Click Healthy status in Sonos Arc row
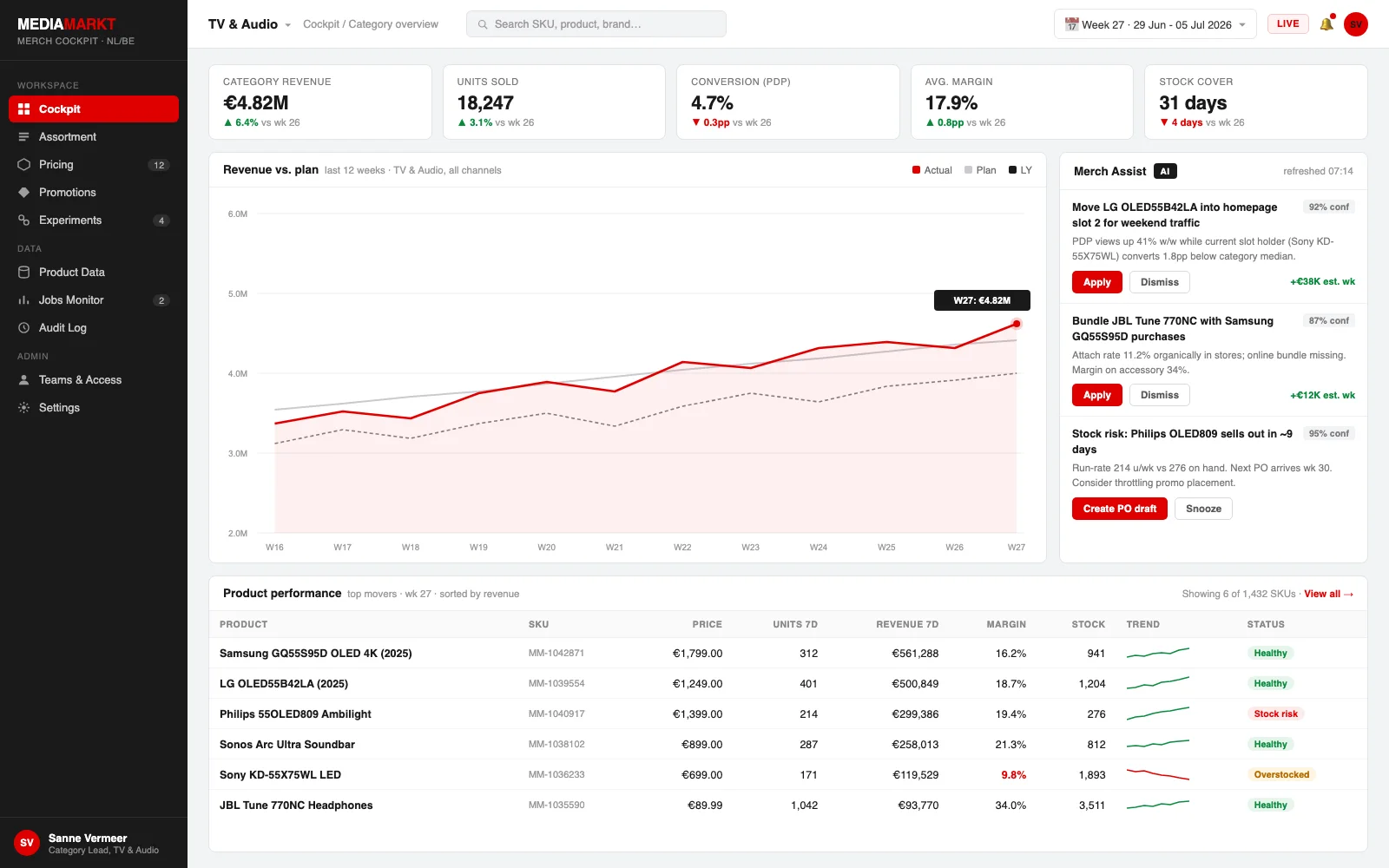Screen dimensions: 1389x868 [1270, 744]
